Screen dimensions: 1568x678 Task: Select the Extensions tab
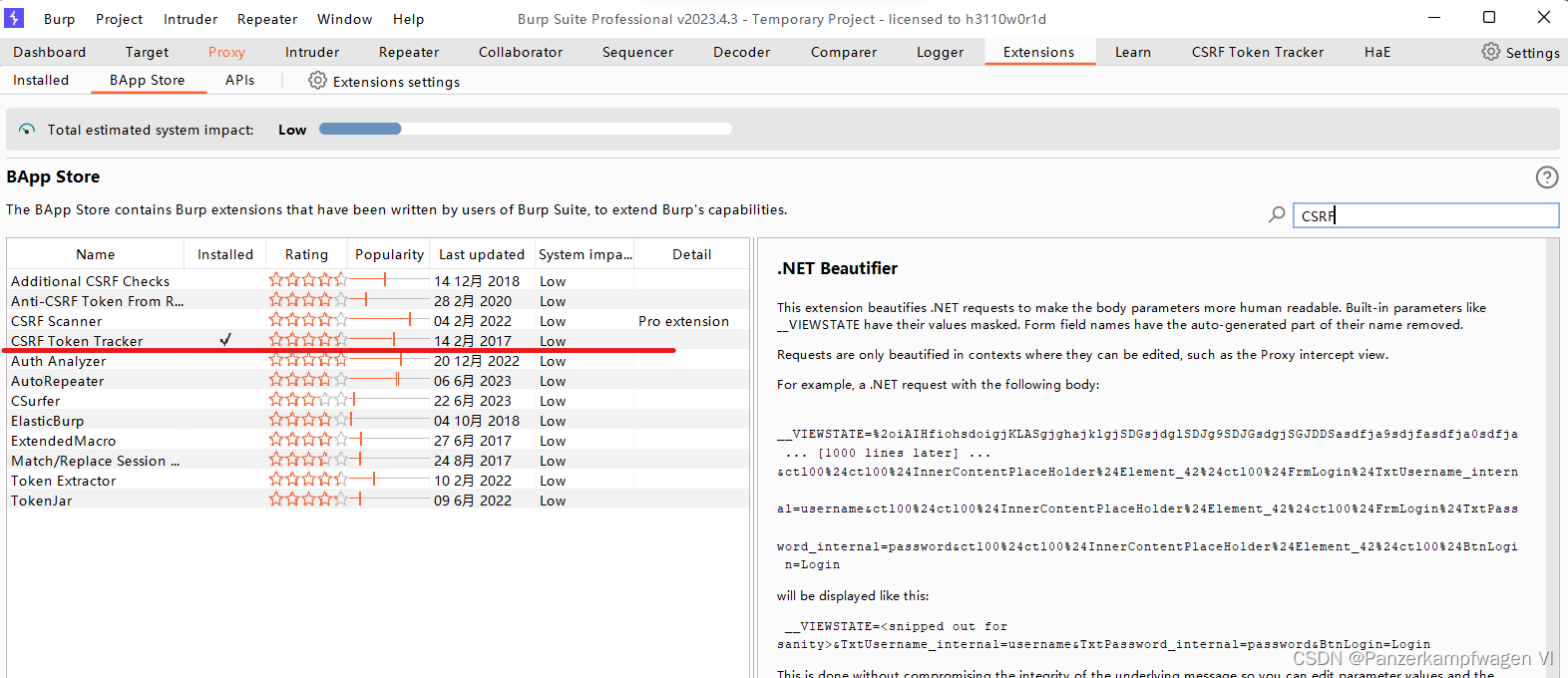click(1039, 52)
